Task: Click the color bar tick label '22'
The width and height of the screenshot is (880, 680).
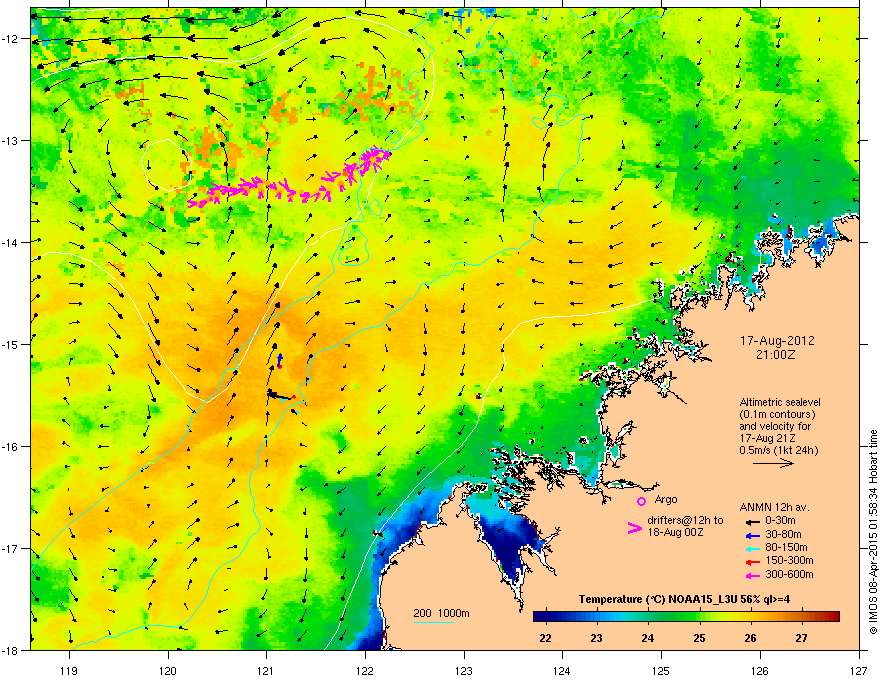Action: (x=545, y=638)
